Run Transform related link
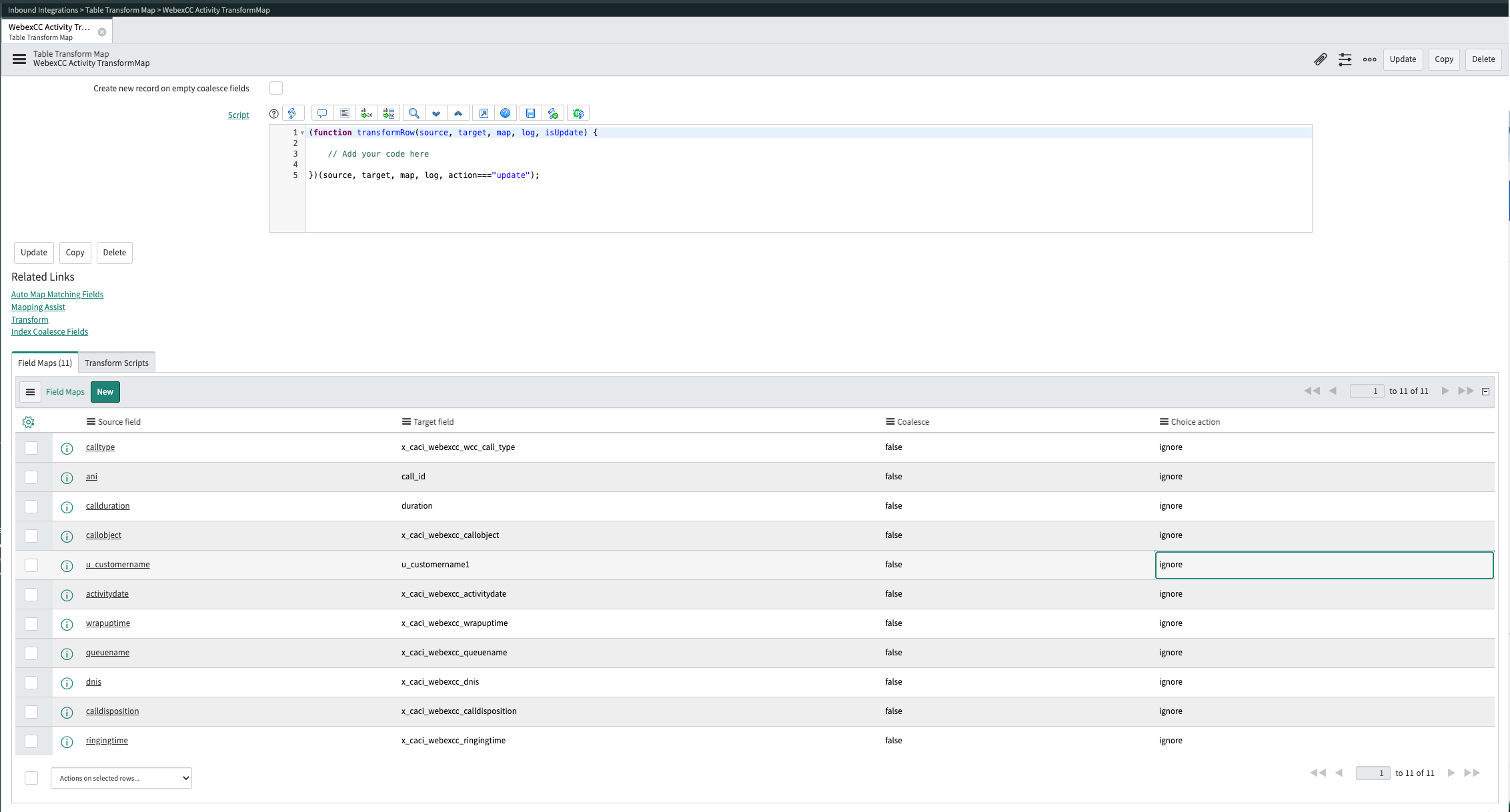1510x812 pixels. (30, 320)
